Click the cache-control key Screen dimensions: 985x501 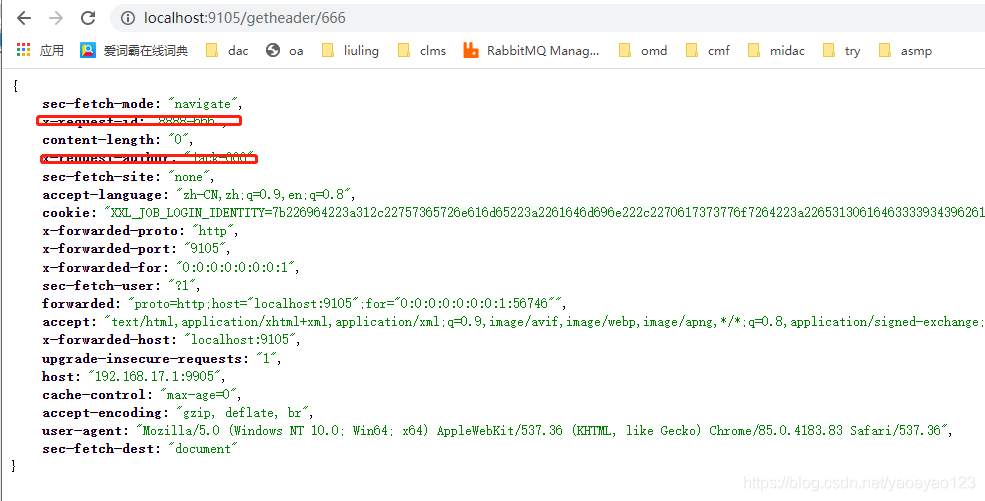pyautogui.click(x=96, y=395)
